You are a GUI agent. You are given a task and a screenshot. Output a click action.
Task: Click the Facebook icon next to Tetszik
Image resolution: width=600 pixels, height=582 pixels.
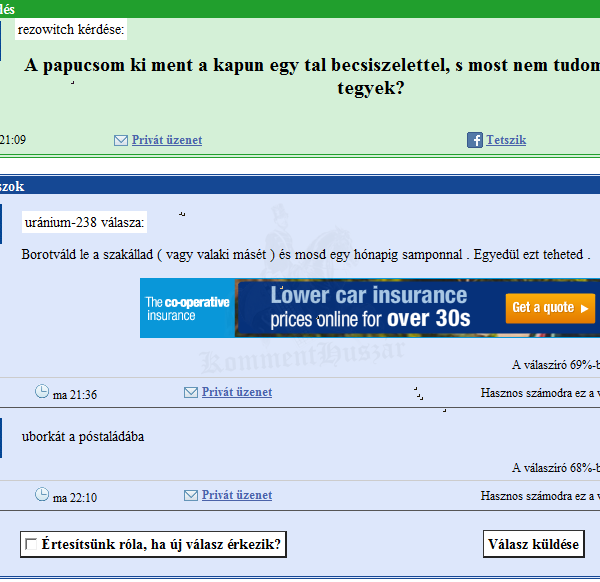point(474,140)
